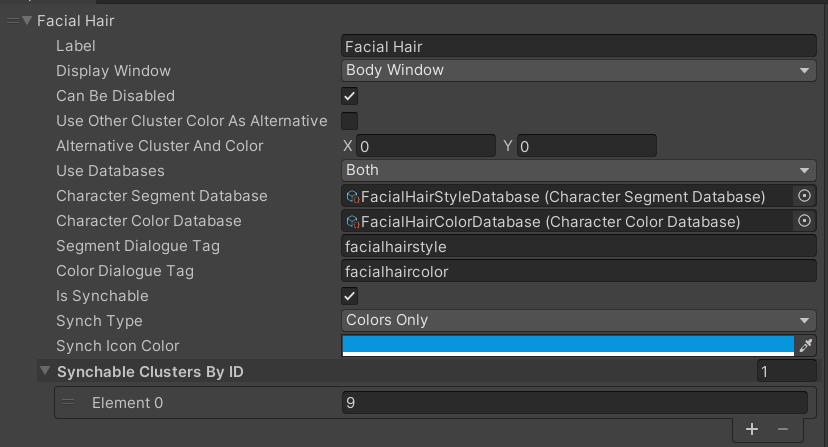Image resolution: width=828 pixels, height=447 pixels.
Task: Open the Display Window dropdown
Action: tap(579, 71)
